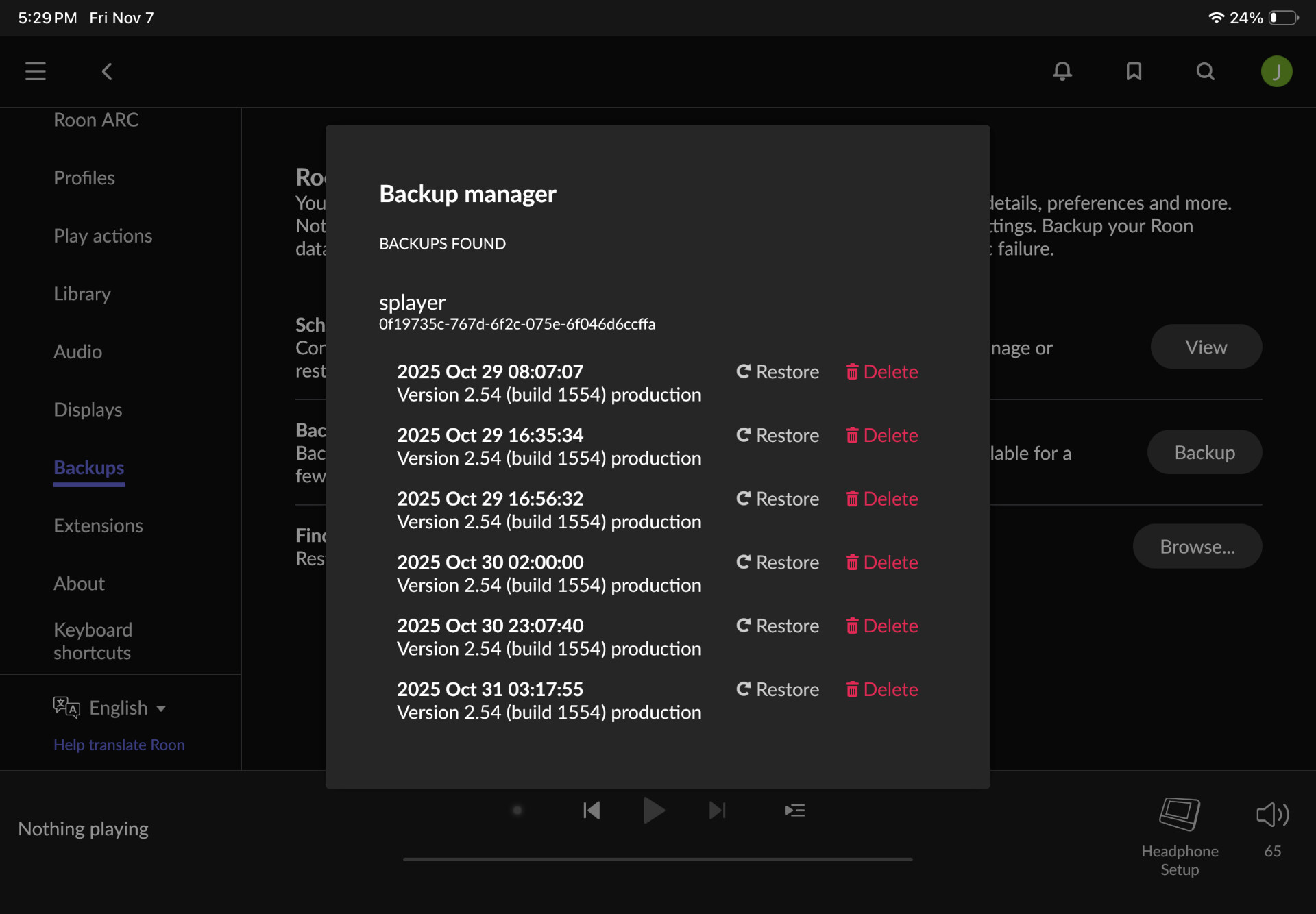The height and width of the screenshot is (914, 1316).
Task: Click the Help translate Roon link
Action: 119,745
